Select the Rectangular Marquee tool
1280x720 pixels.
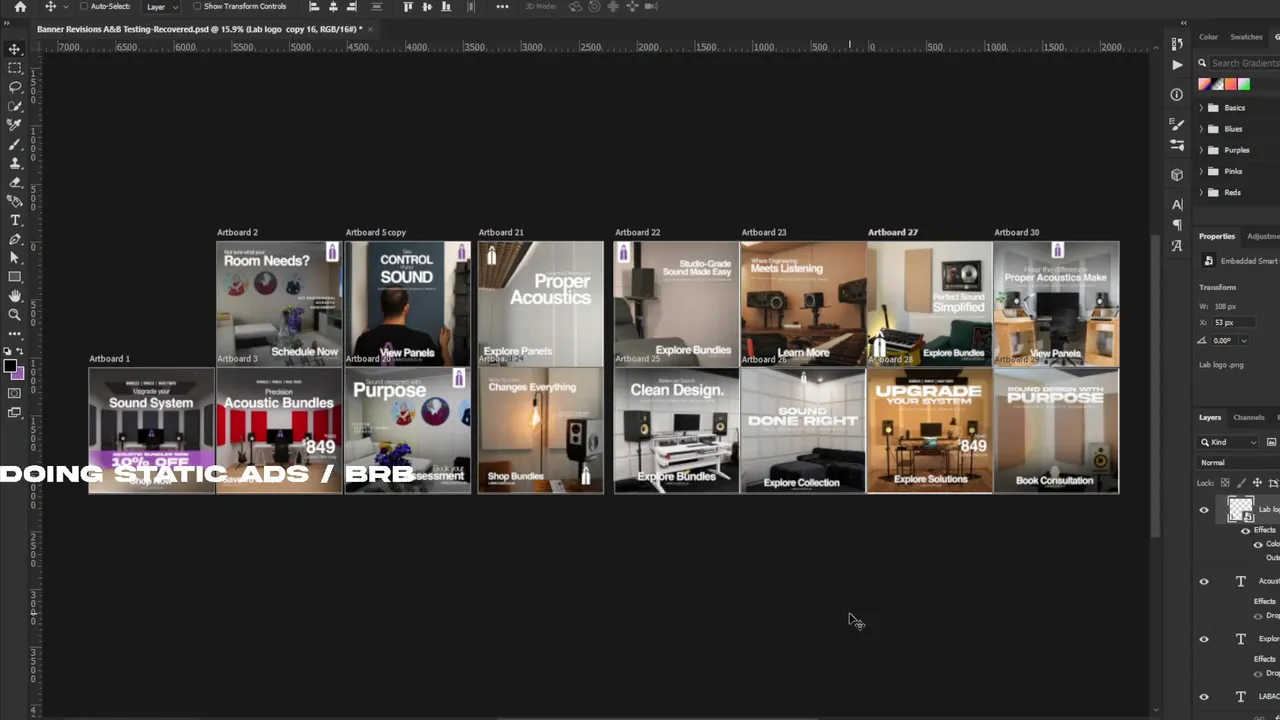[15, 68]
